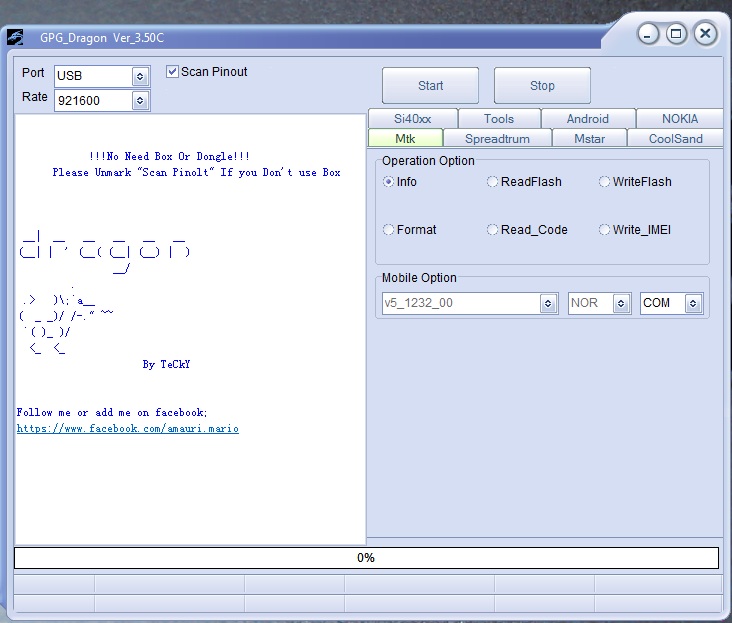This screenshot has width=732, height=623.
Task: Click the 'No Need Box Or Dongle' message
Action: click(169, 156)
